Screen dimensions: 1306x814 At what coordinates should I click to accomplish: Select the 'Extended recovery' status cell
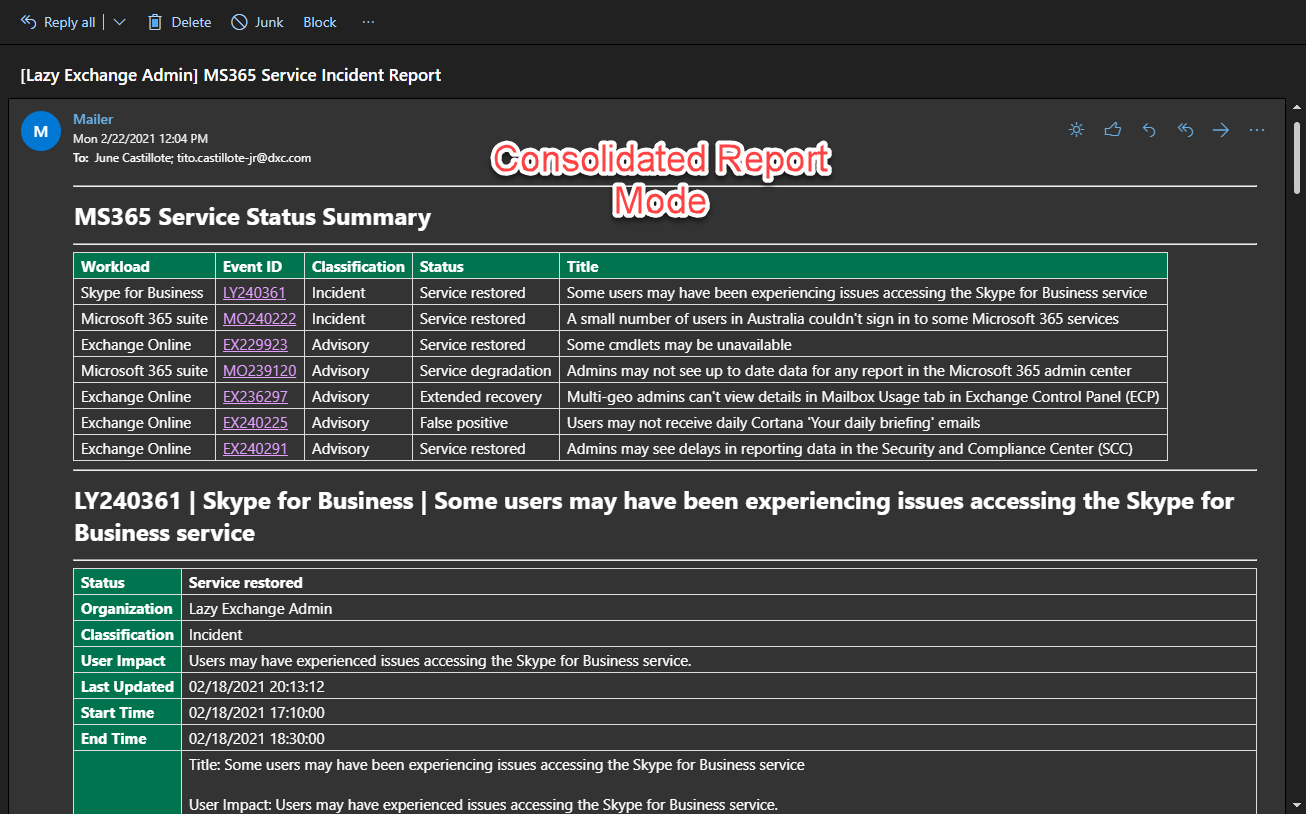pyautogui.click(x=486, y=397)
